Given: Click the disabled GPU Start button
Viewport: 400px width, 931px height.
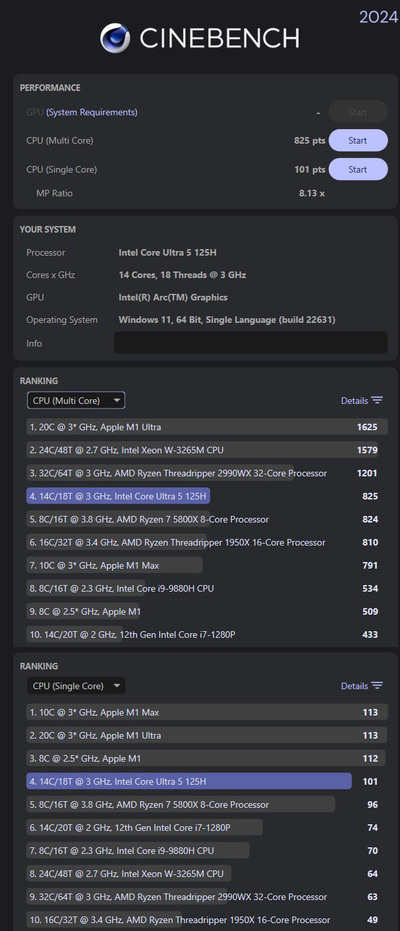Looking at the screenshot, I should pos(358,112).
